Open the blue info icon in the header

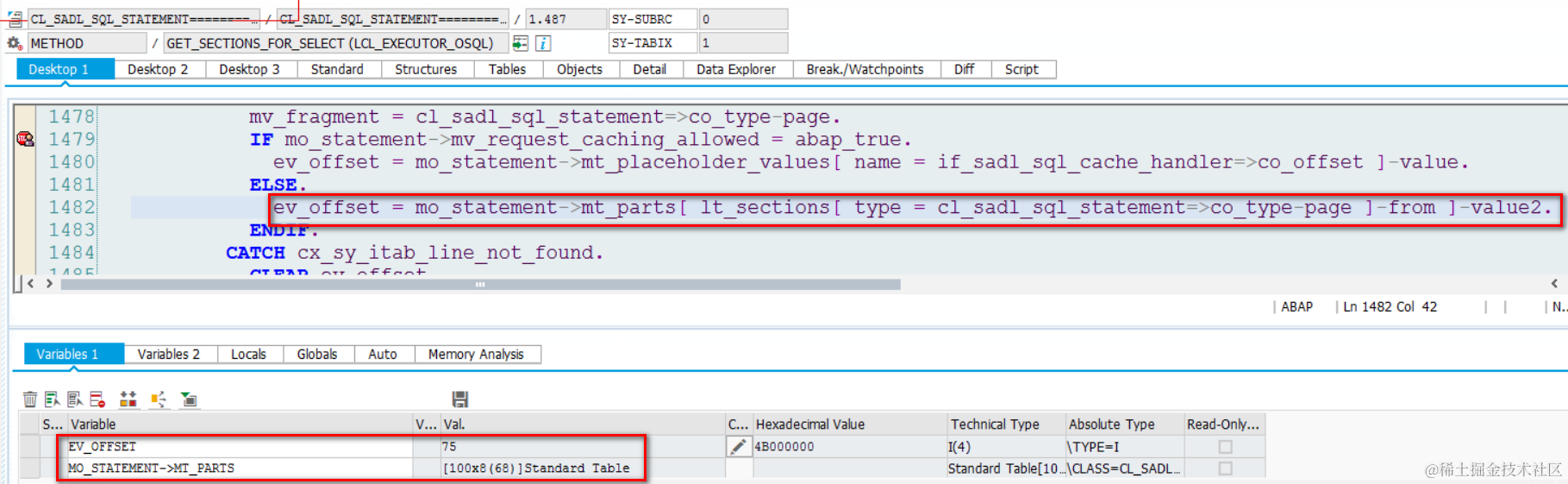point(543,43)
